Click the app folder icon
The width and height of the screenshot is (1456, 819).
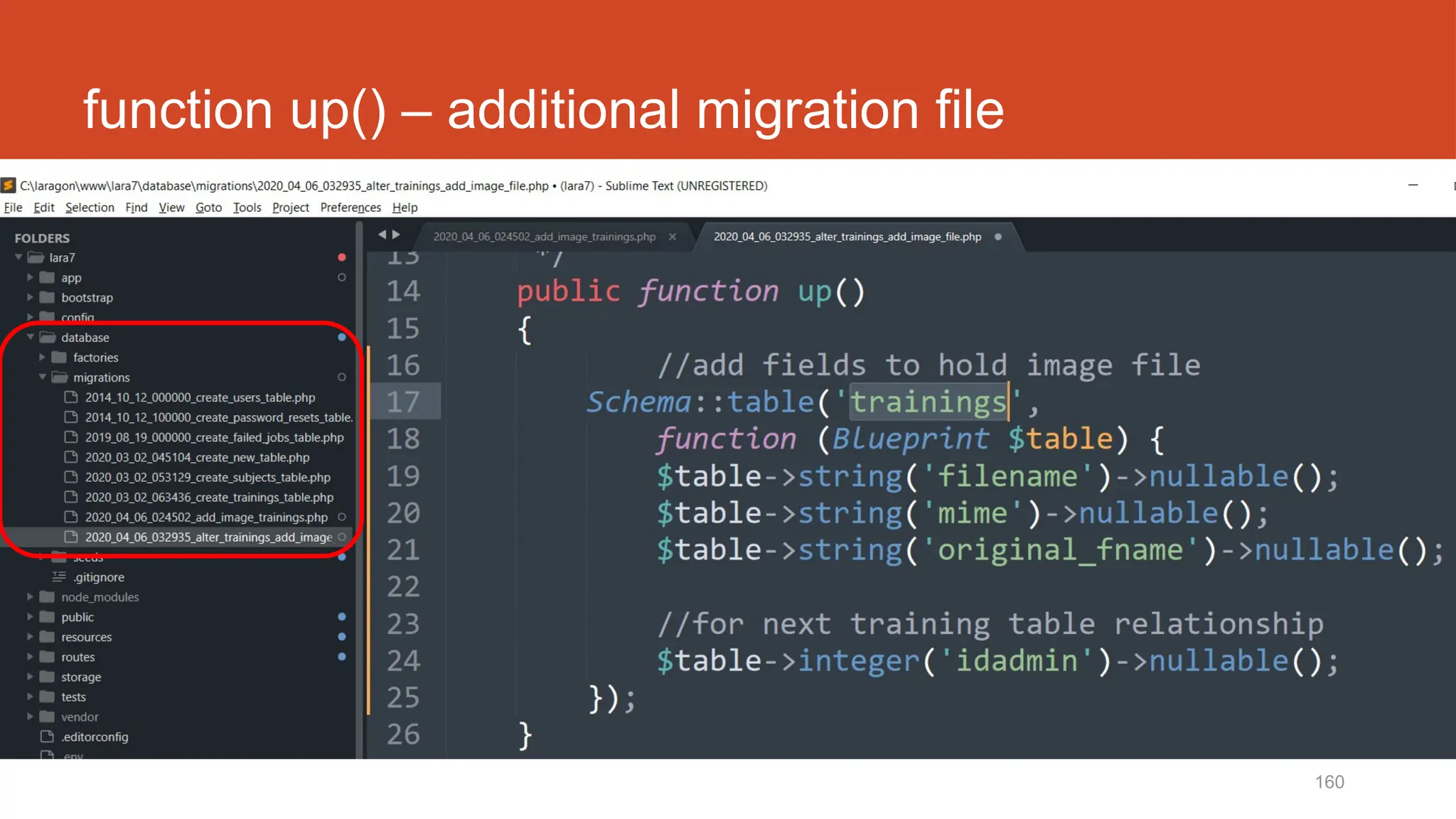48,277
